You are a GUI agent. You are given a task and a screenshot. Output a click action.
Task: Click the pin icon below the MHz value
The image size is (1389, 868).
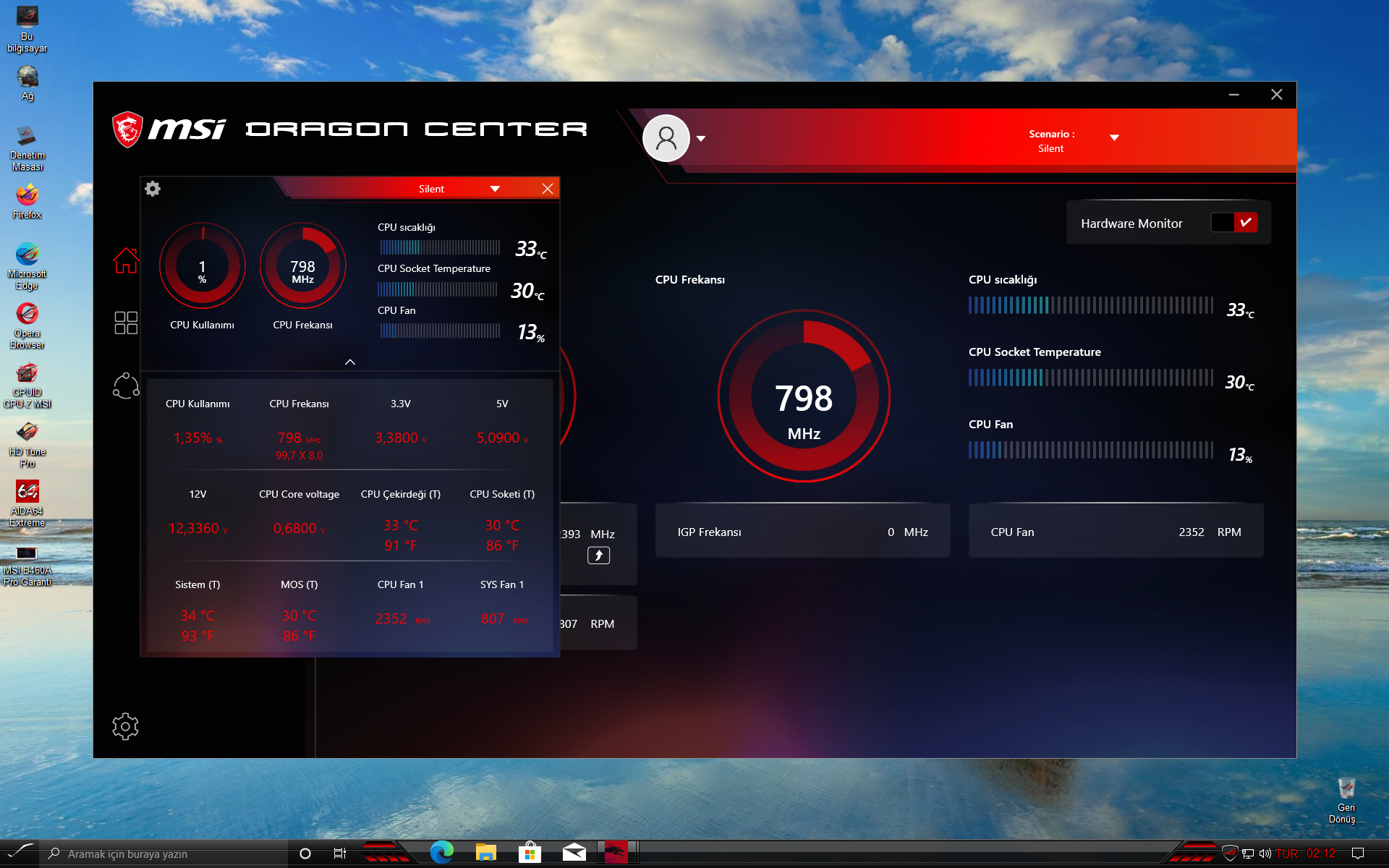click(598, 556)
